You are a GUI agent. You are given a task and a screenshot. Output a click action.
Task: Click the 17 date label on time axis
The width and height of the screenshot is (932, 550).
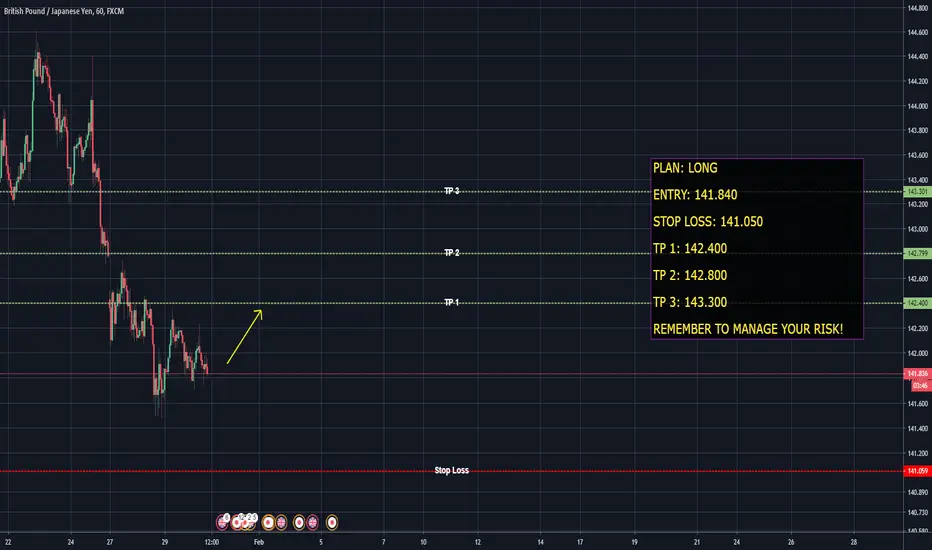[x=580, y=542]
